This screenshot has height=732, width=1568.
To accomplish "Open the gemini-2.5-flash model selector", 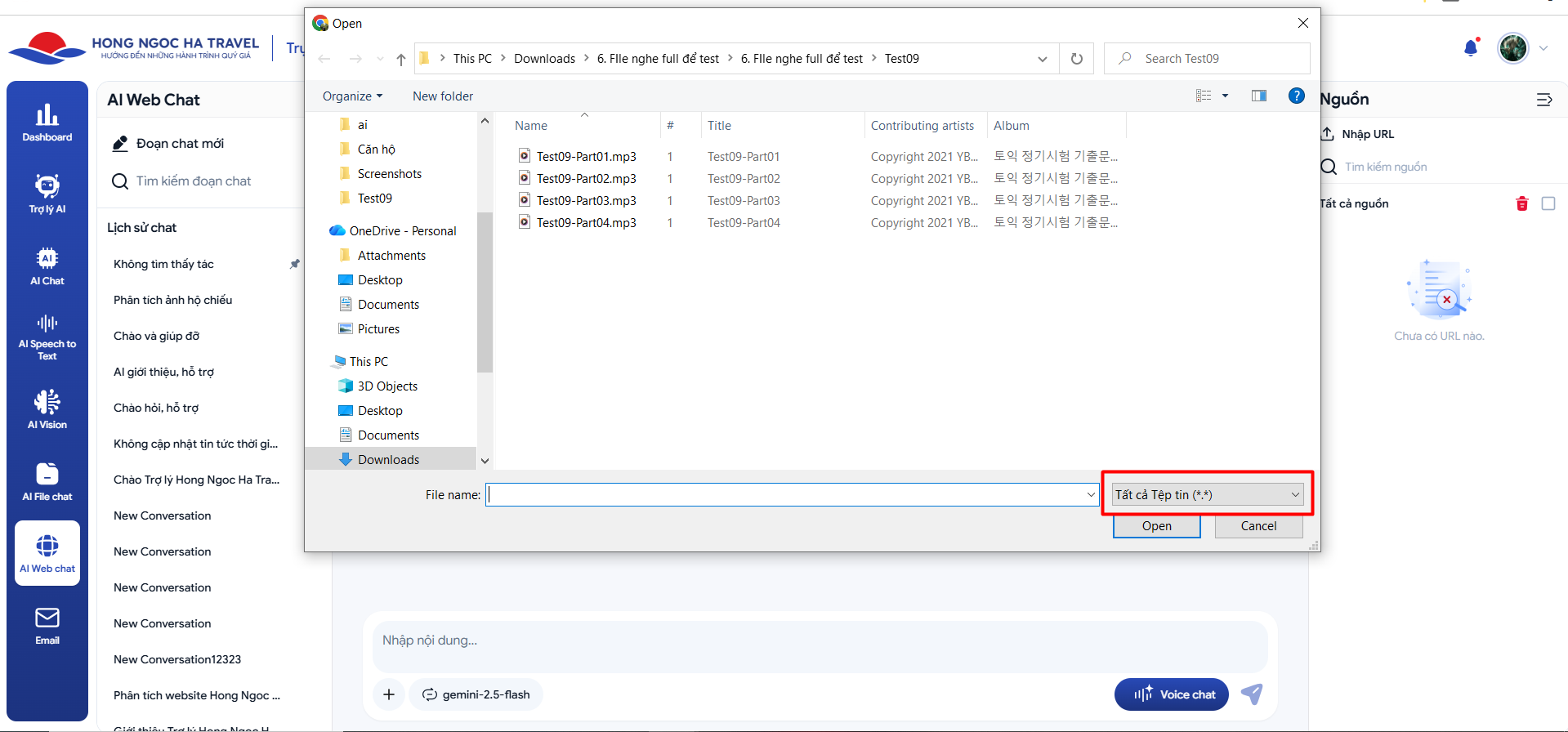I will 476,694.
